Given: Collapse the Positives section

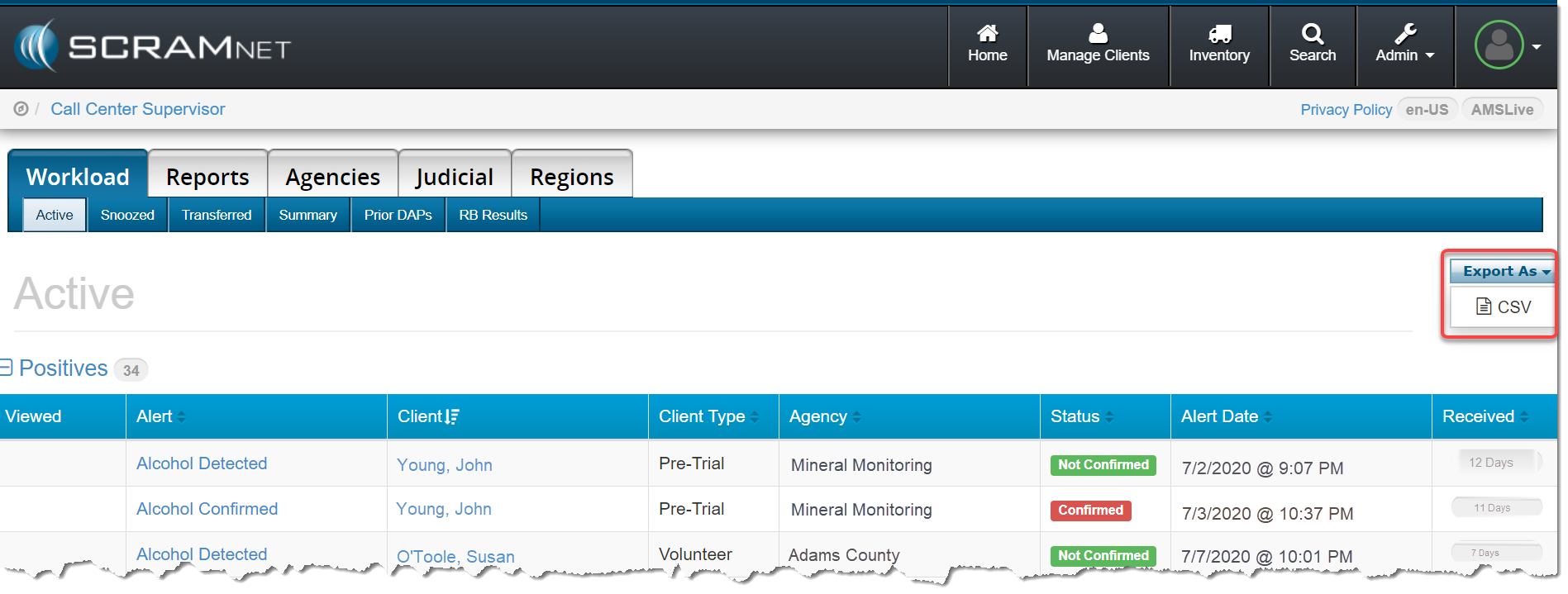Looking at the screenshot, I should coord(7,368).
